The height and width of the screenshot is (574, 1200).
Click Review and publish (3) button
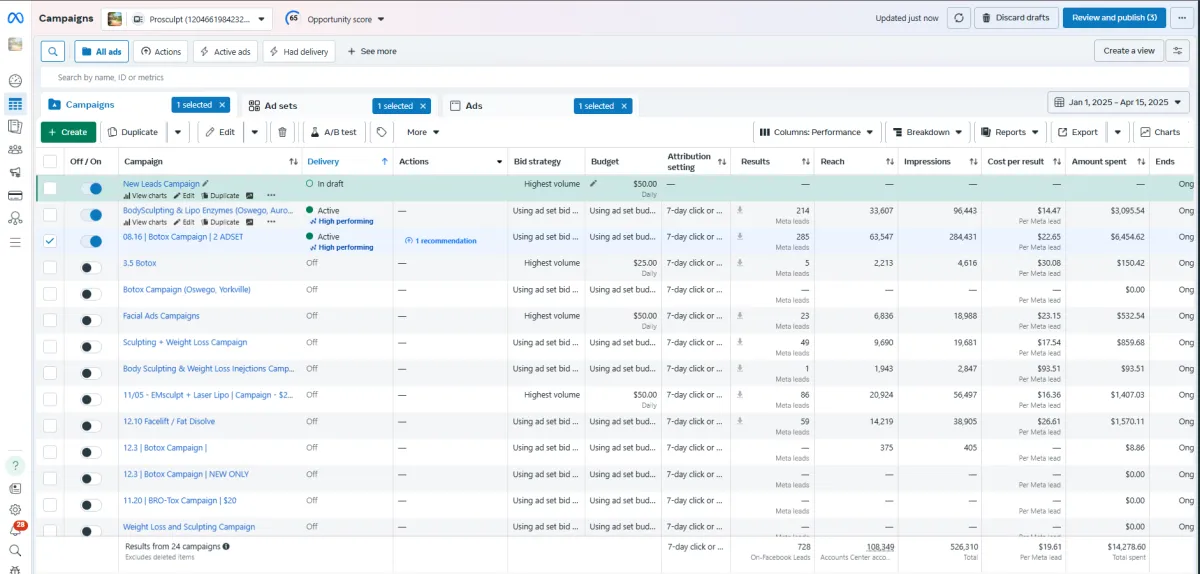pyautogui.click(x=1115, y=18)
